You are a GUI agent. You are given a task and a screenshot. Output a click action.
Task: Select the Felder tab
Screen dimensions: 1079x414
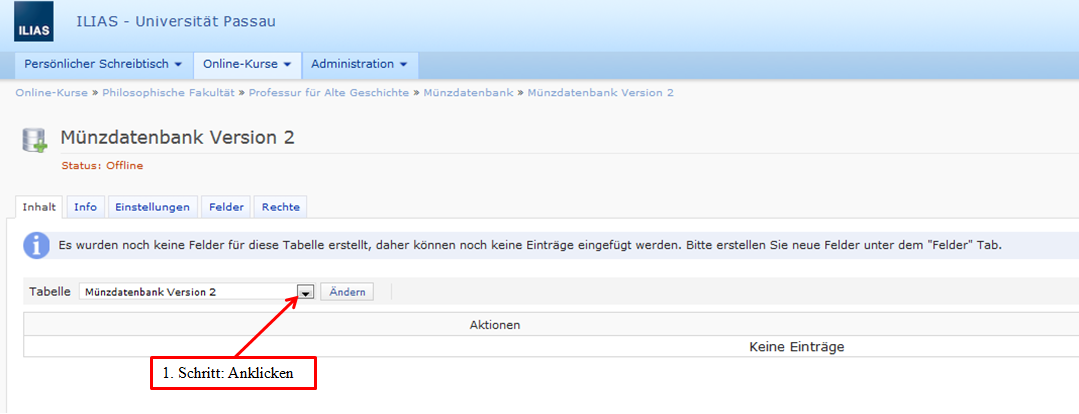click(x=226, y=207)
